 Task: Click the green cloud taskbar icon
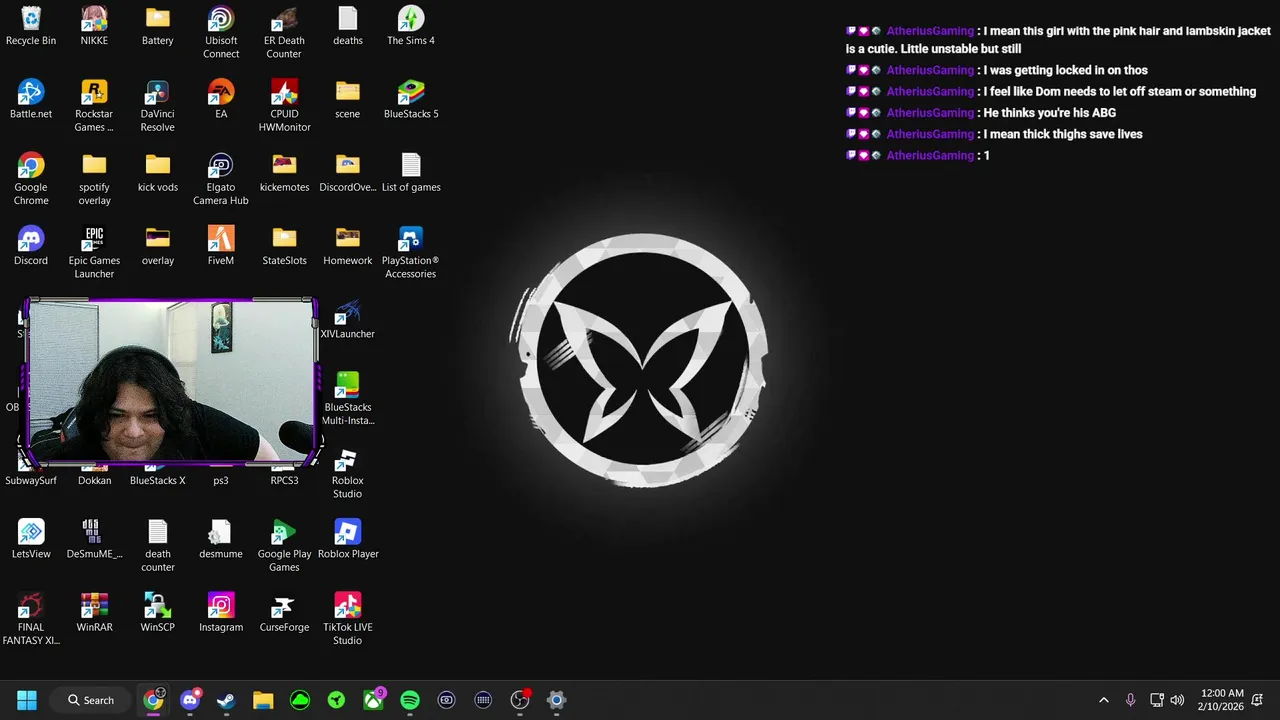300,700
